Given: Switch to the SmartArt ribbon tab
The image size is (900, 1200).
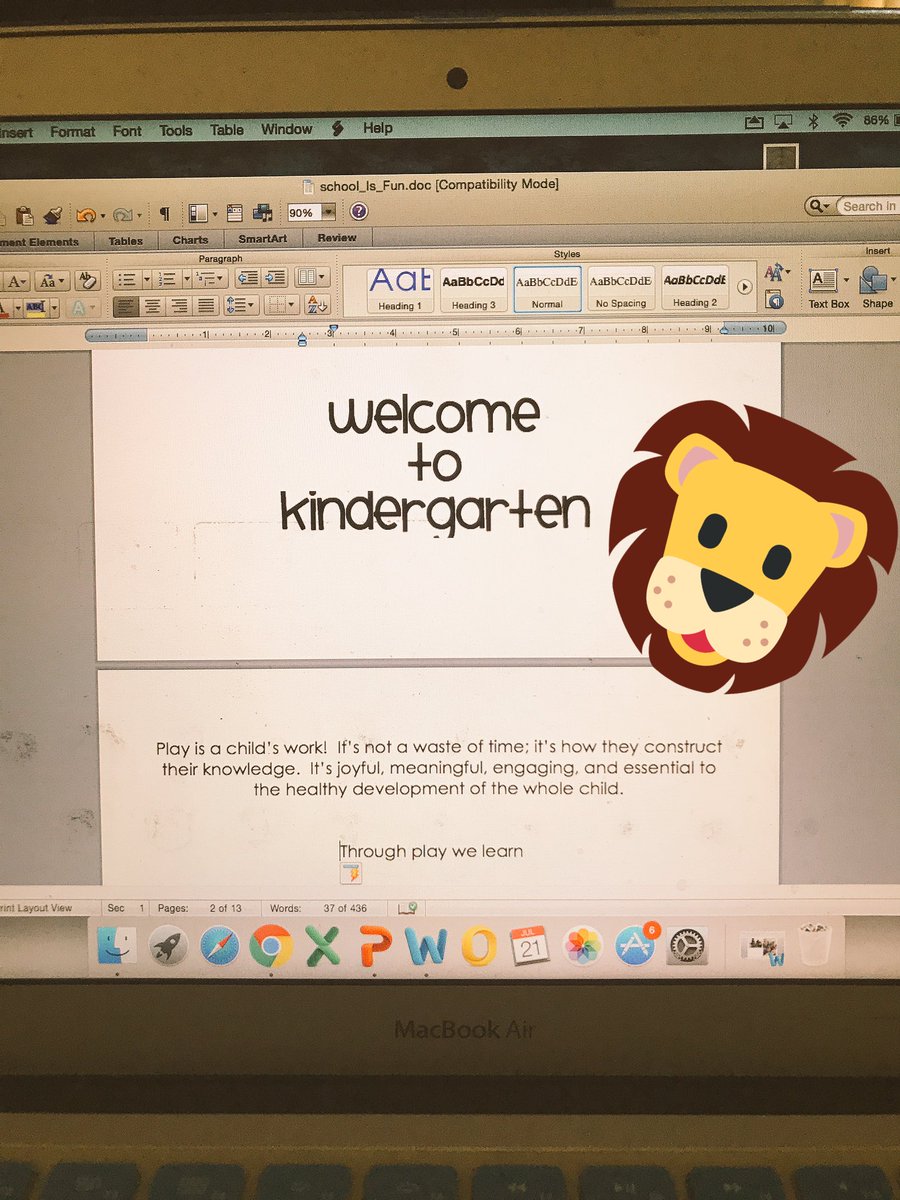Looking at the screenshot, I should (261, 239).
